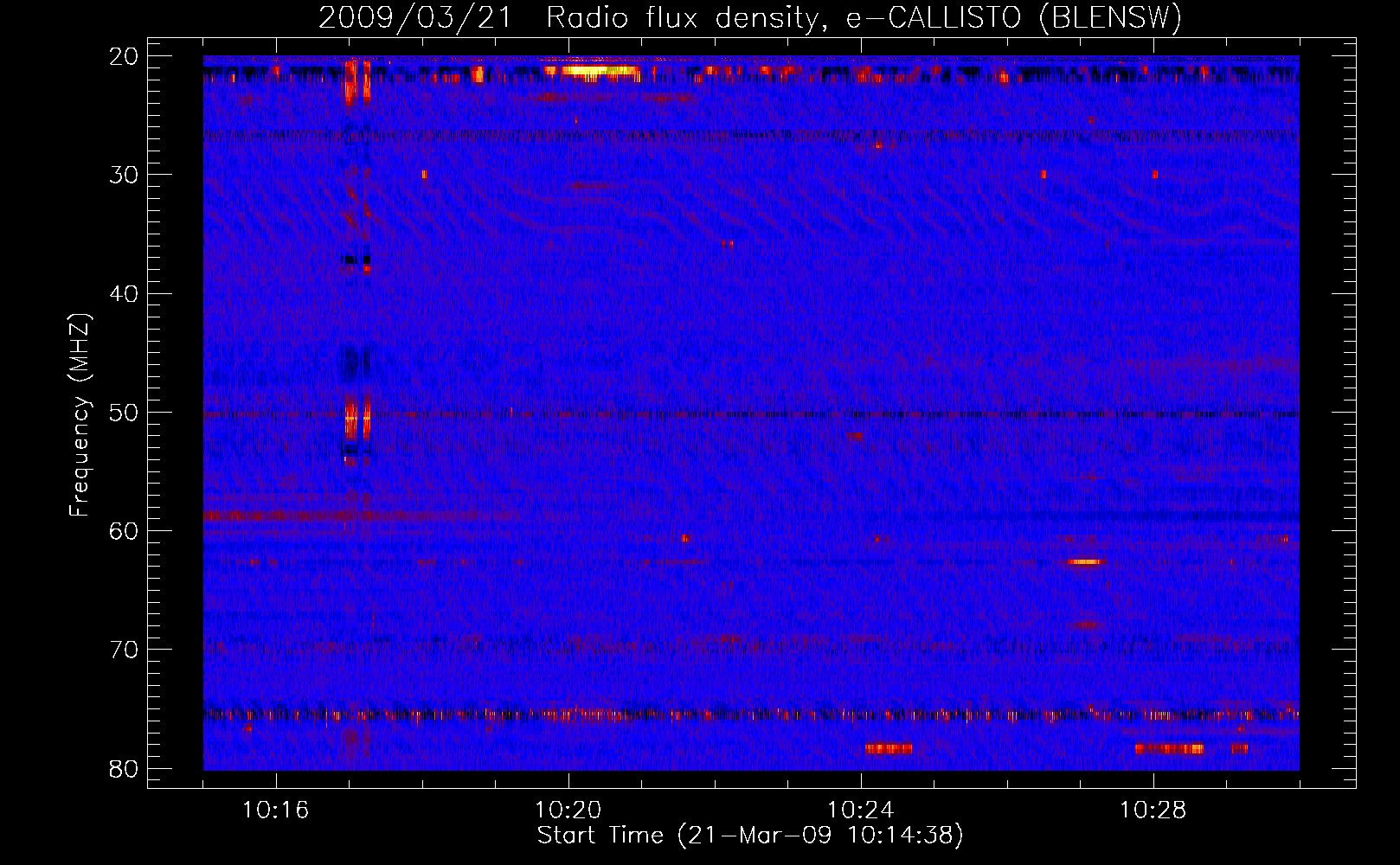Click the '10:20' time tick label
The width and height of the screenshot is (1400, 865).
[x=568, y=811]
